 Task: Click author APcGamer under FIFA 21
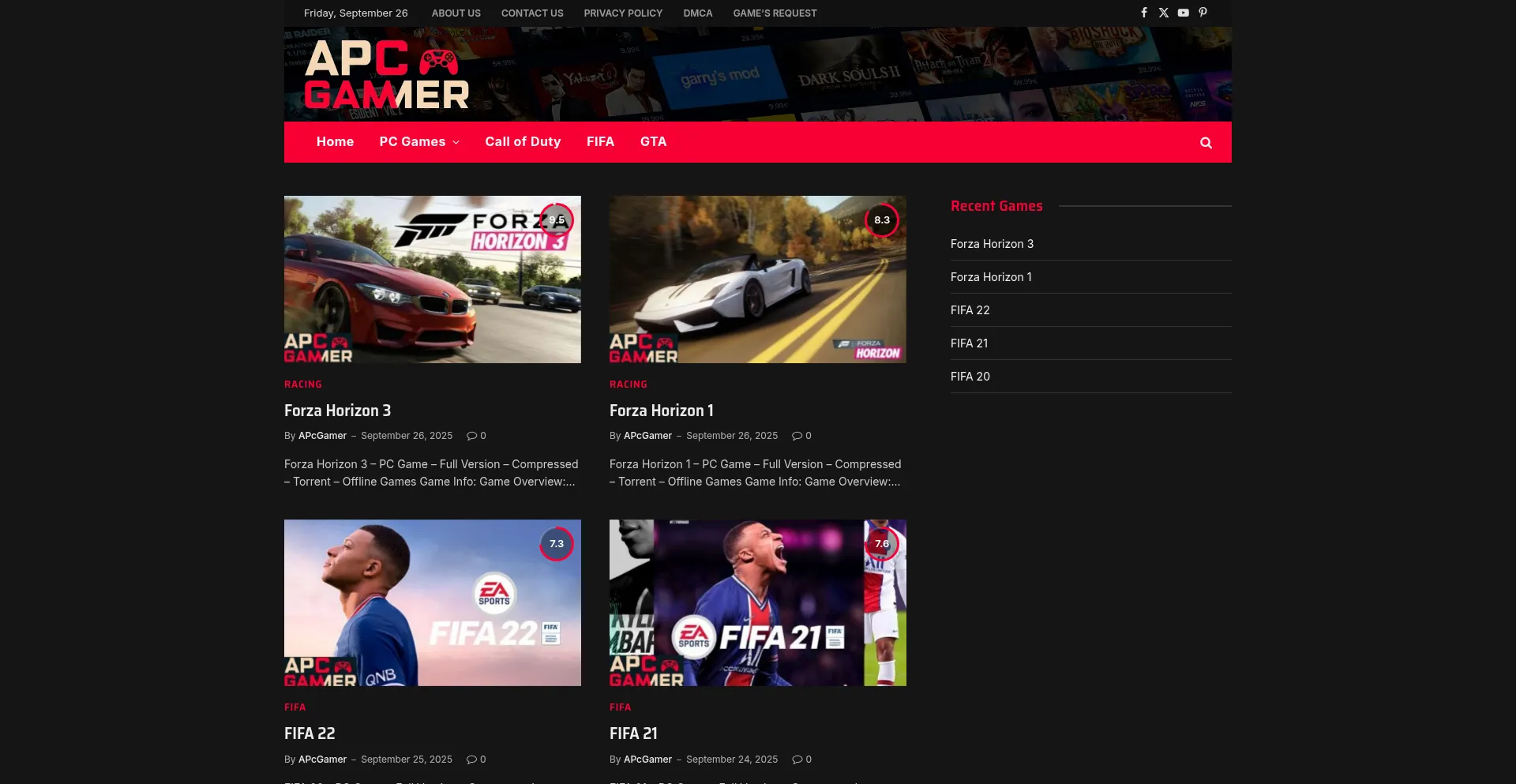[647, 760]
